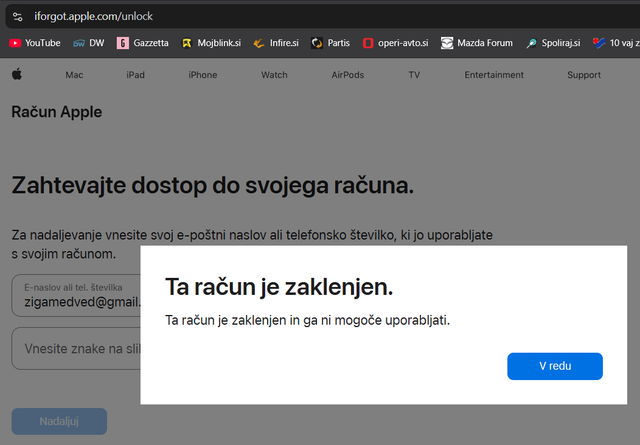Focus the email or phone input field
Image resolution: width=640 pixels, height=445 pixels.
[x=76, y=296]
